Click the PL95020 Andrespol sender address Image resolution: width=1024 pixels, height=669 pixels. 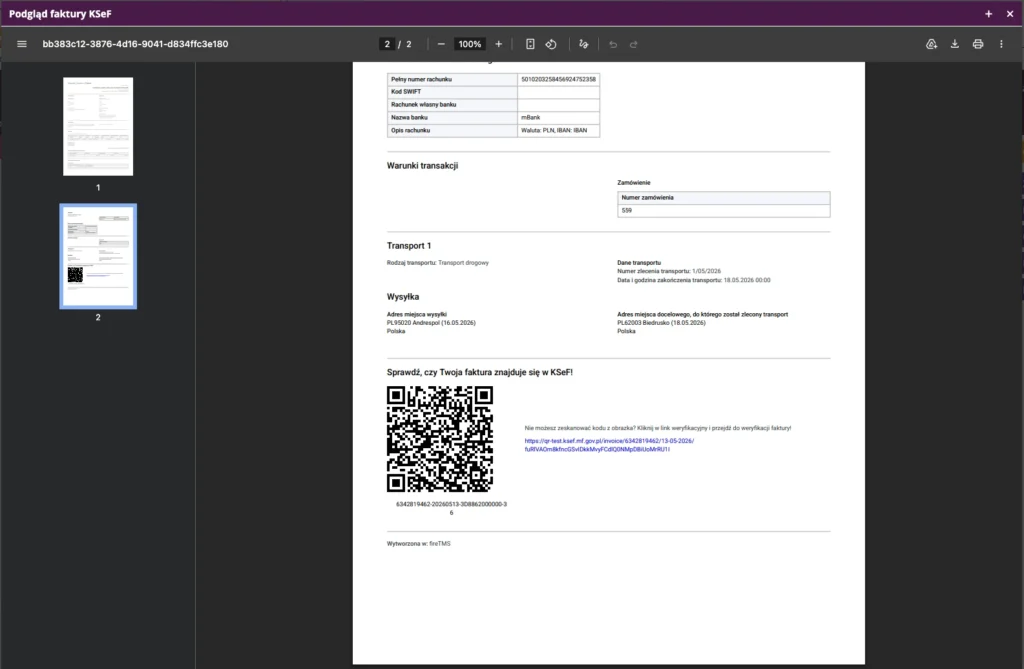(x=431, y=323)
